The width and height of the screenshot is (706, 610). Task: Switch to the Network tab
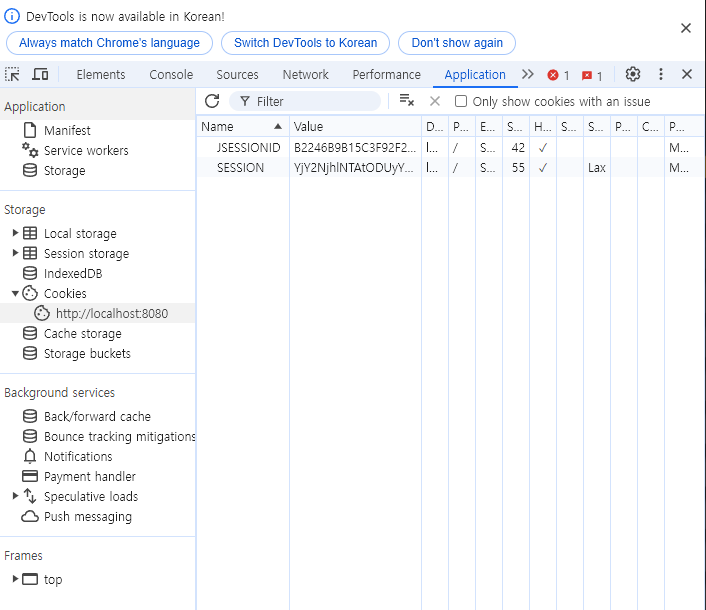(306, 75)
